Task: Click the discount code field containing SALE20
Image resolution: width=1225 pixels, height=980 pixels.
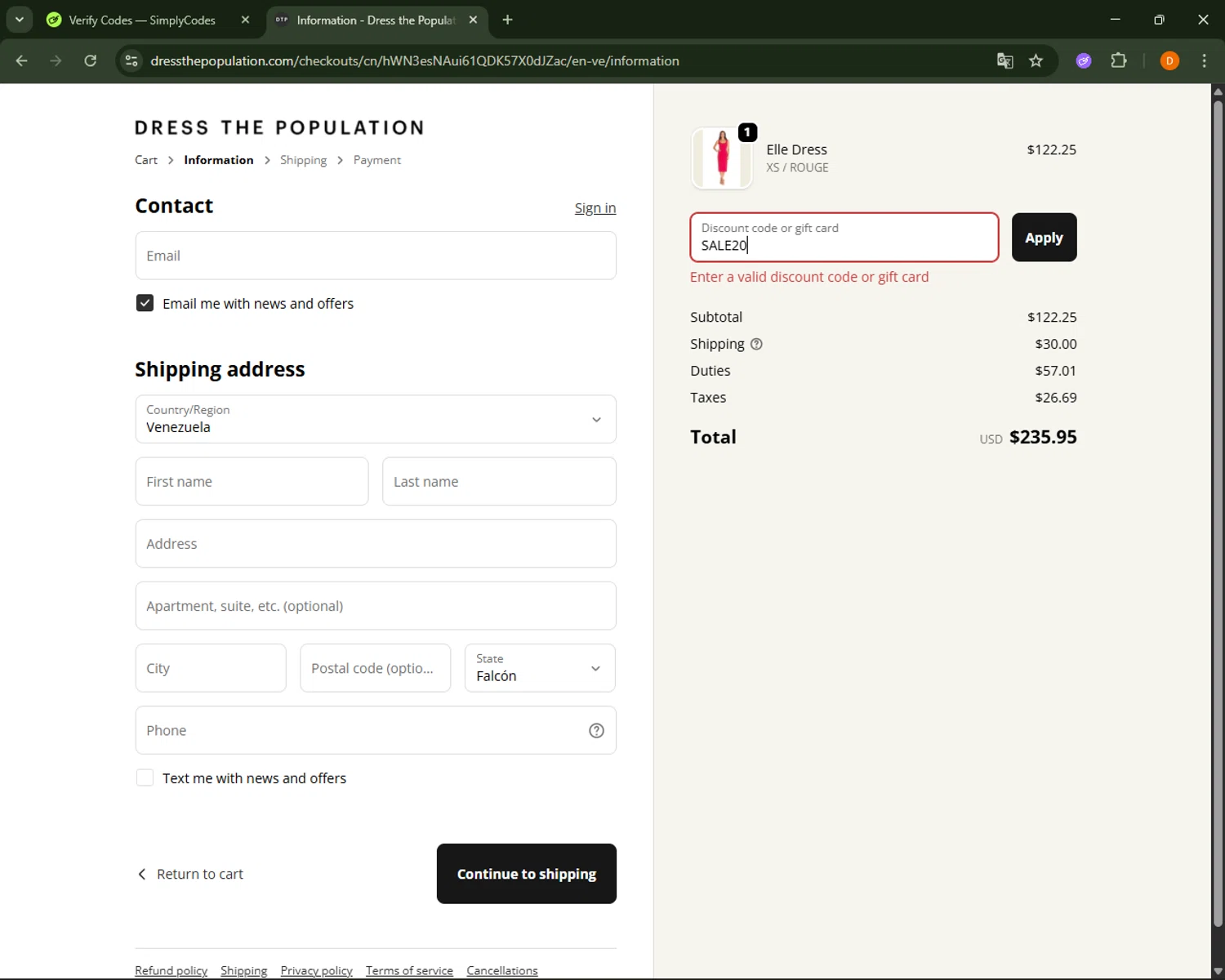Action: (x=844, y=238)
